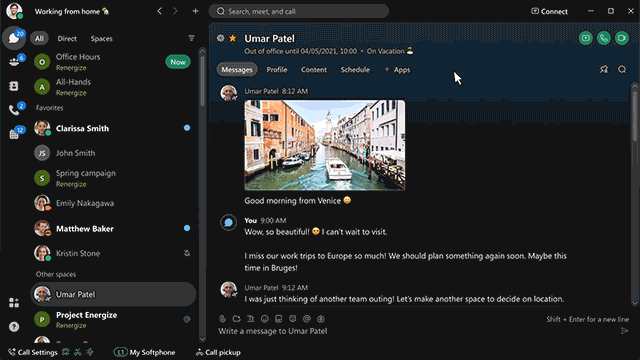Open the Venice canal photo
This screenshot has width=640, height=360.
point(324,145)
